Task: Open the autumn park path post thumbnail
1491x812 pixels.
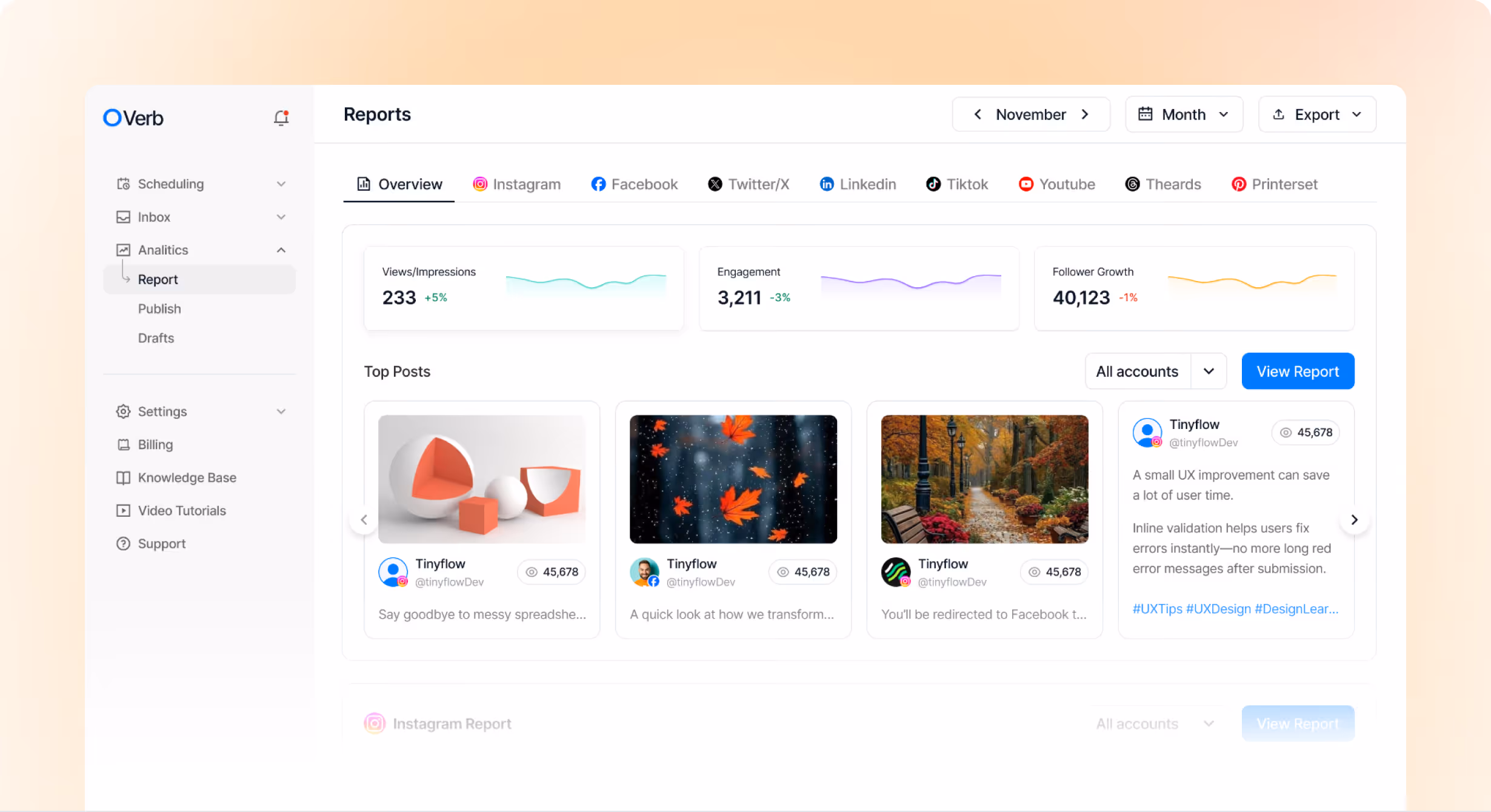Action: point(984,479)
